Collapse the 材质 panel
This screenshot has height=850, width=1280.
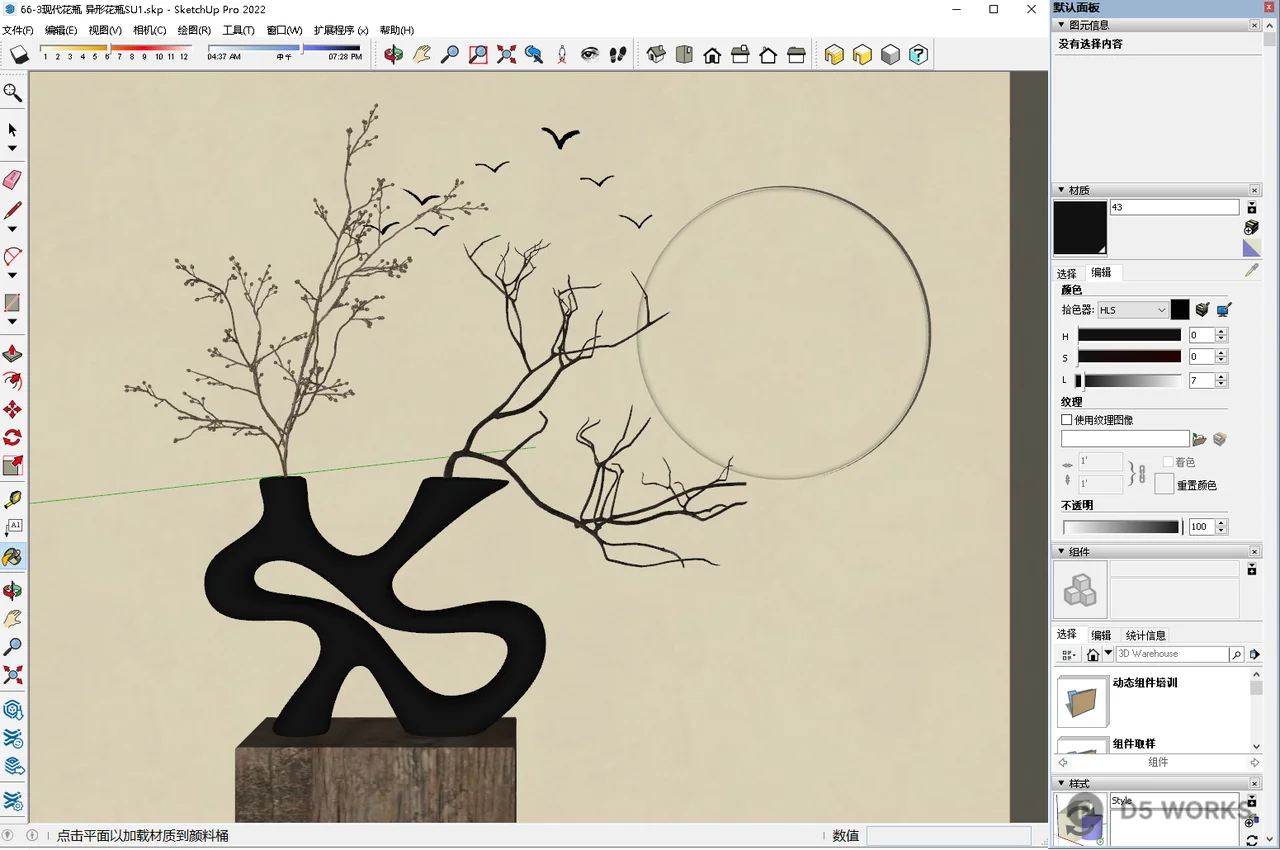pyautogui.click(x=1061, y=190)
